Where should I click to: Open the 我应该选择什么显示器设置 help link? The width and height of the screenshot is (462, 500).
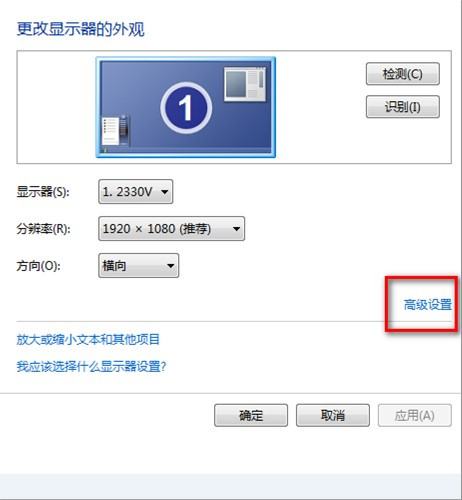click(x=91, y=366)
